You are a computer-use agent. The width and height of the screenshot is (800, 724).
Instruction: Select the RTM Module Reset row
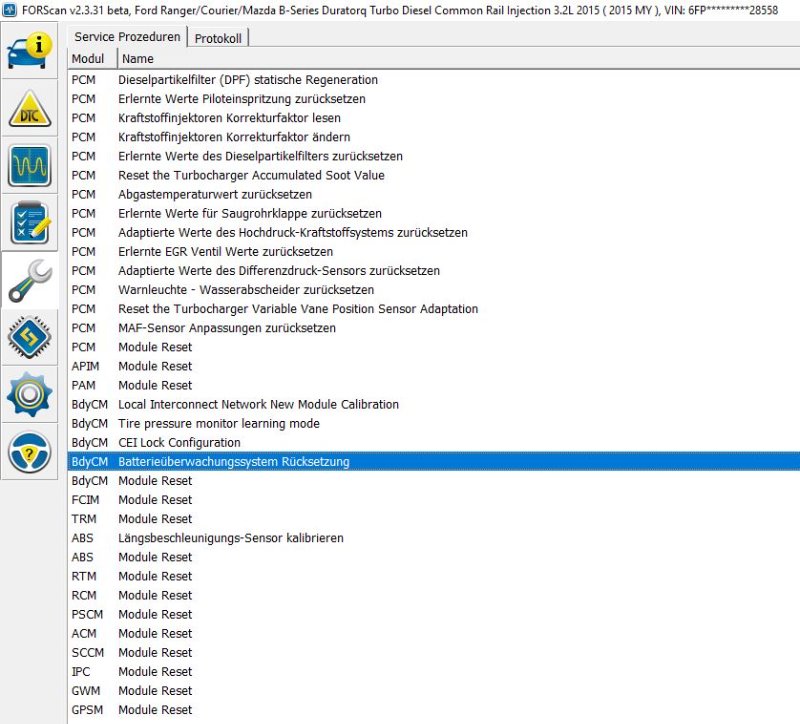click(434, 576)
